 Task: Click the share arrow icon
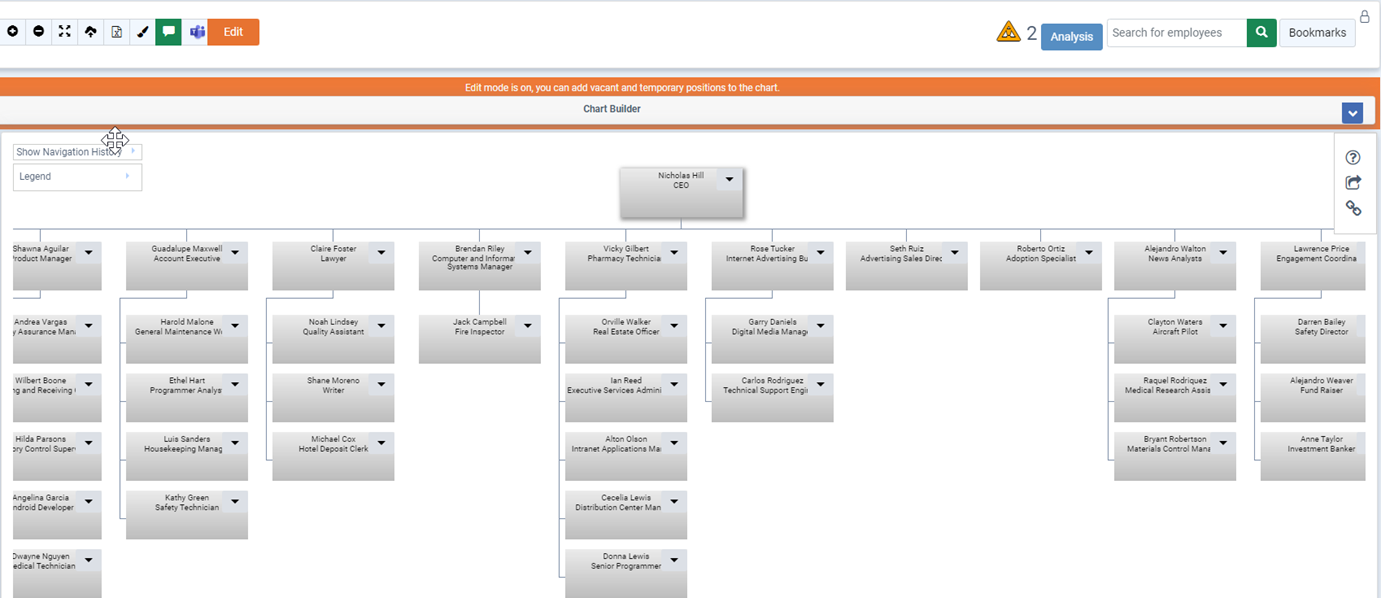pyautogui.click(x=1353, y=183)
